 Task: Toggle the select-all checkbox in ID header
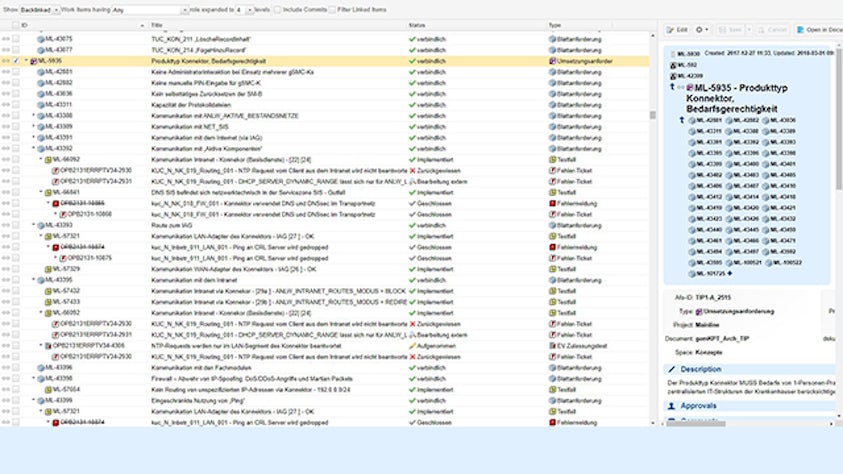tap(16, 25)
